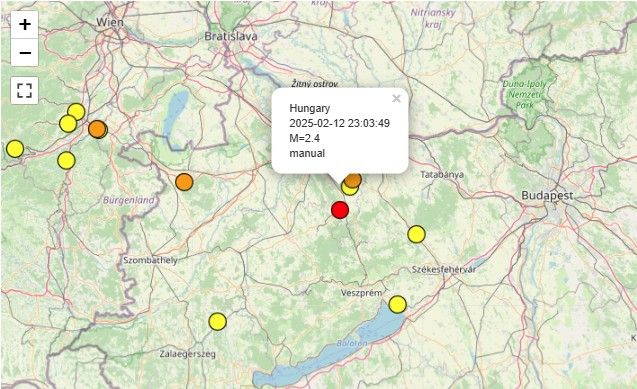The image size is (637, 389).
Task: Click the Wien city label
Action: (110, 22)
